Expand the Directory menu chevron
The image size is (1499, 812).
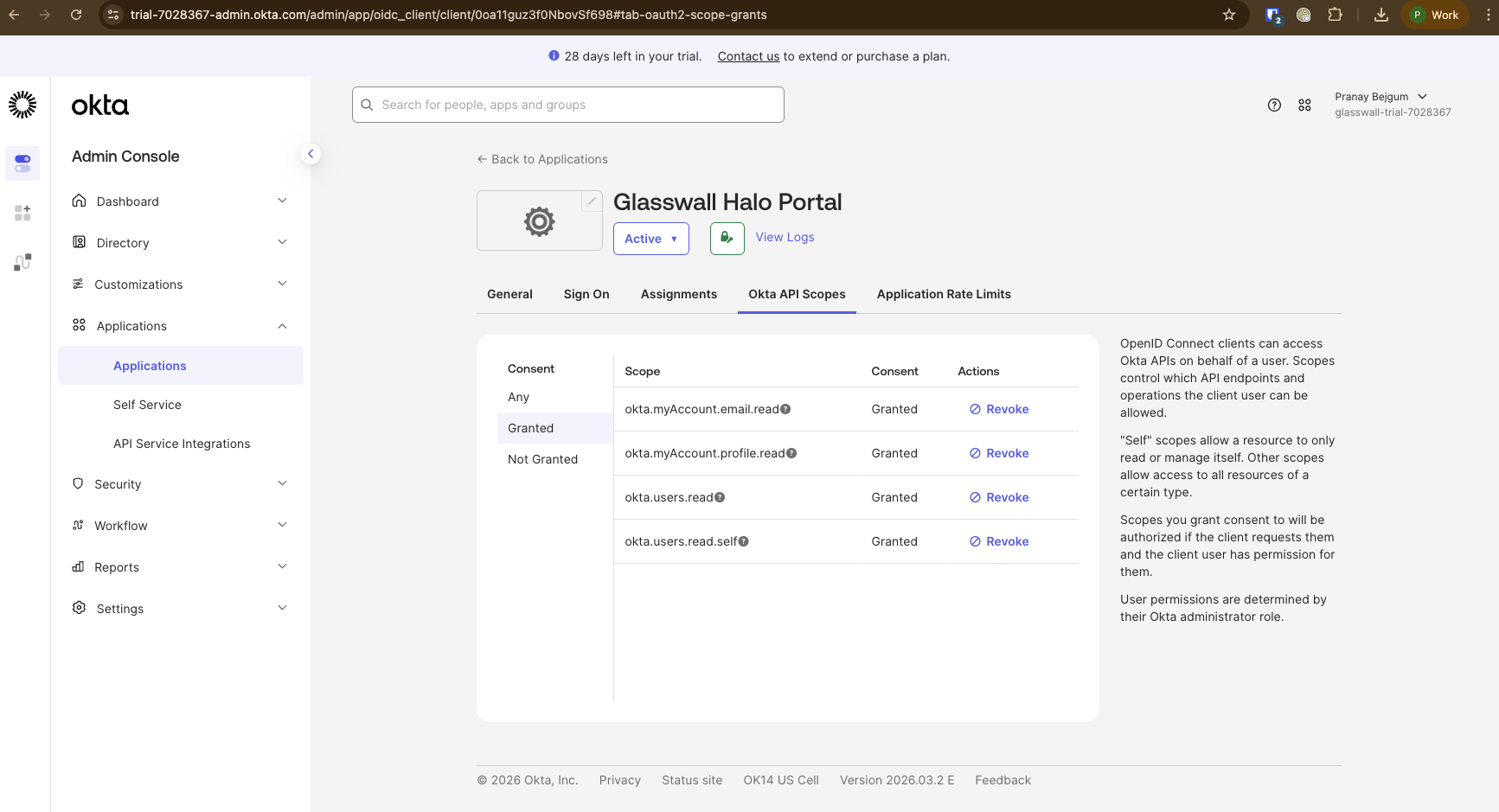tap(282, 242)
